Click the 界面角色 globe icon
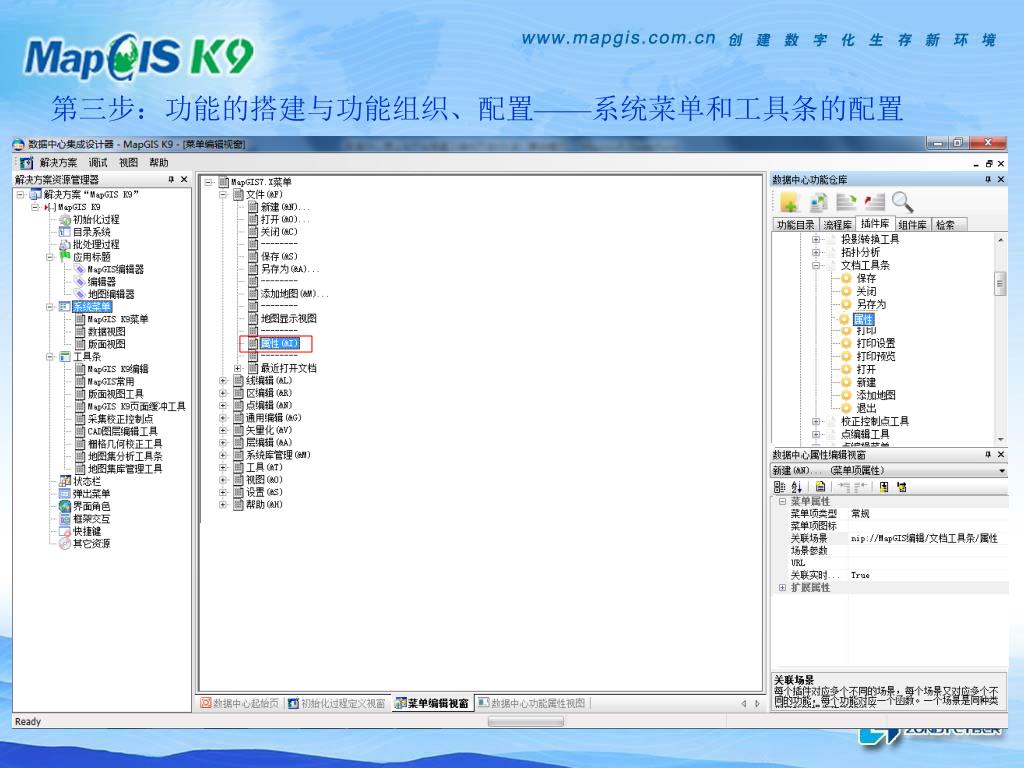Screen dimensions: 1024x768 tap(65, 506)
